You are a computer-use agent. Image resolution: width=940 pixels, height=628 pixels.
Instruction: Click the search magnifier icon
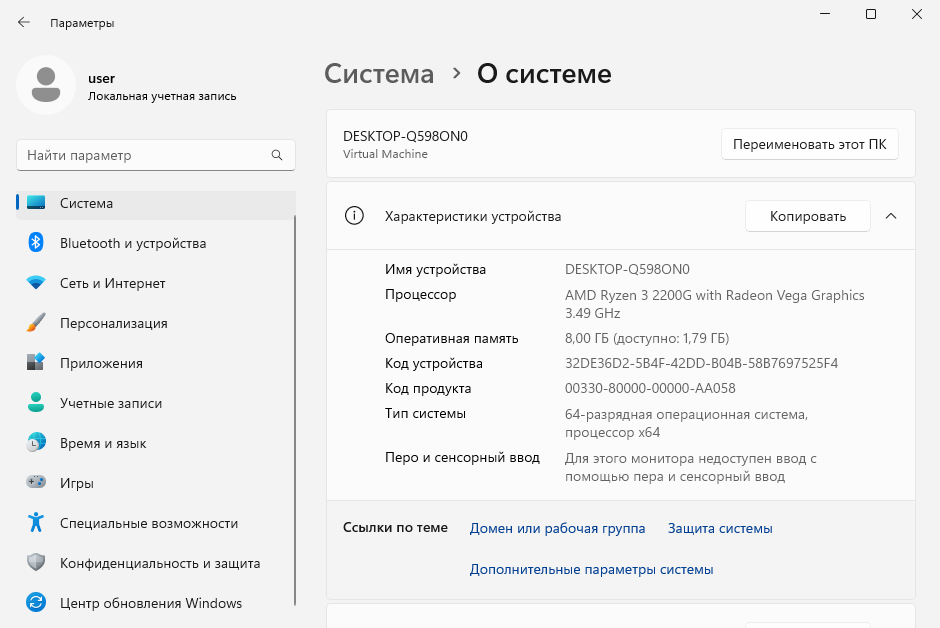coord(277,155)
